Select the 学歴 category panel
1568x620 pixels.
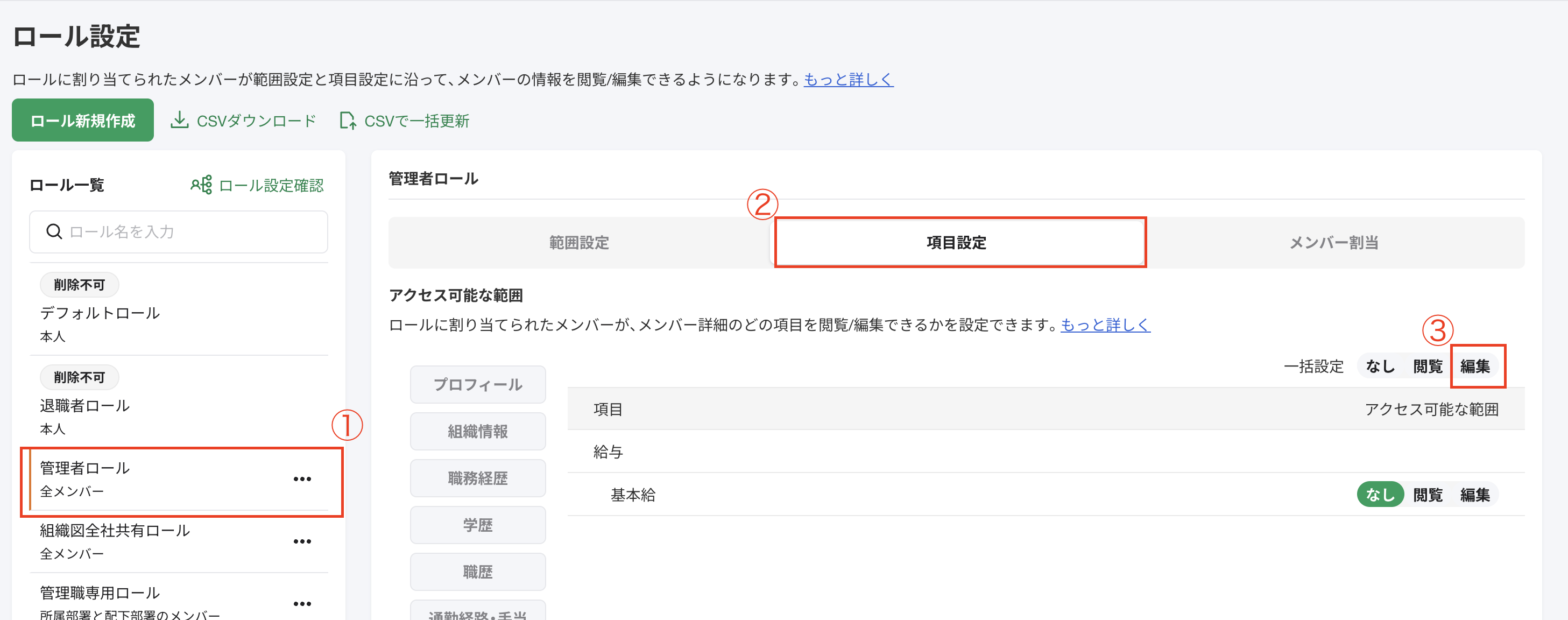pyautogui.click(x=477, y=524)
